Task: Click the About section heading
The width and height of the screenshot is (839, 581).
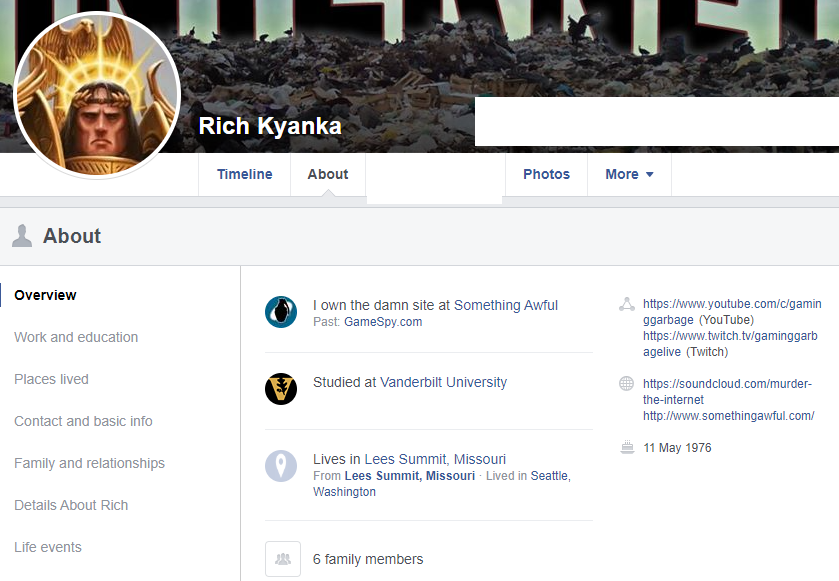Action: point(72,236)
